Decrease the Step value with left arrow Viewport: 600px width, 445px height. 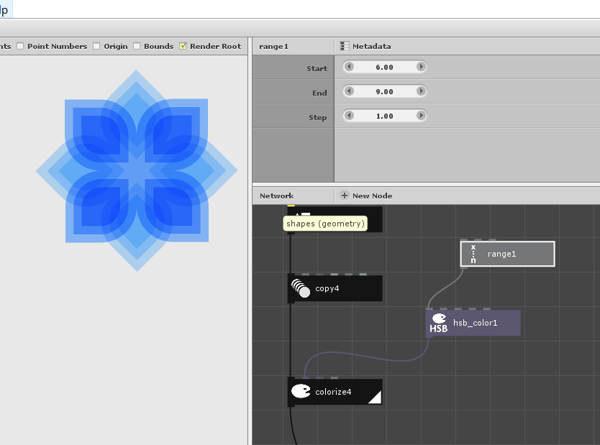click(x=349, y=116)
